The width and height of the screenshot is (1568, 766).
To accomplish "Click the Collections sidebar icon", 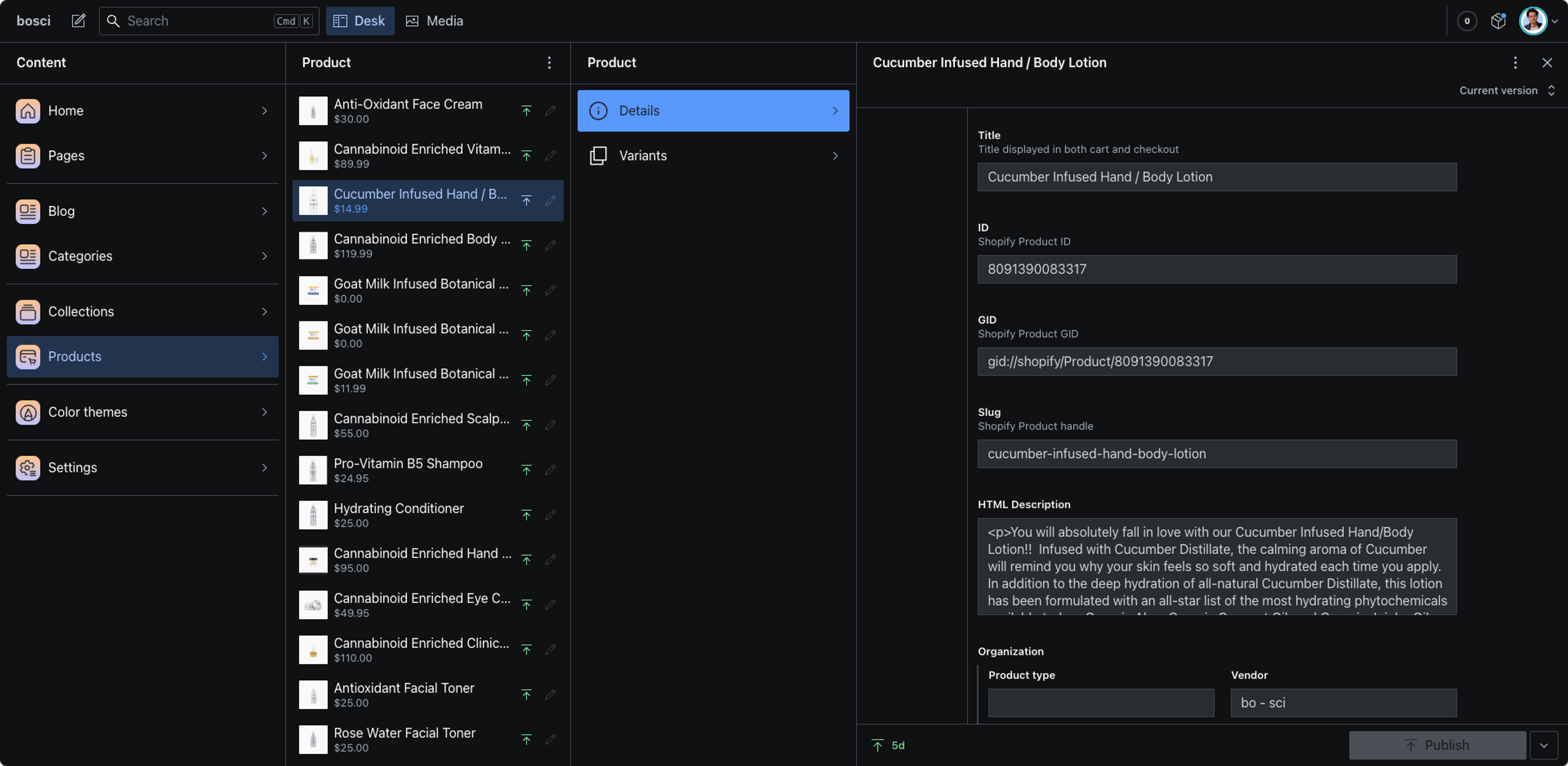I will point(28,312).
